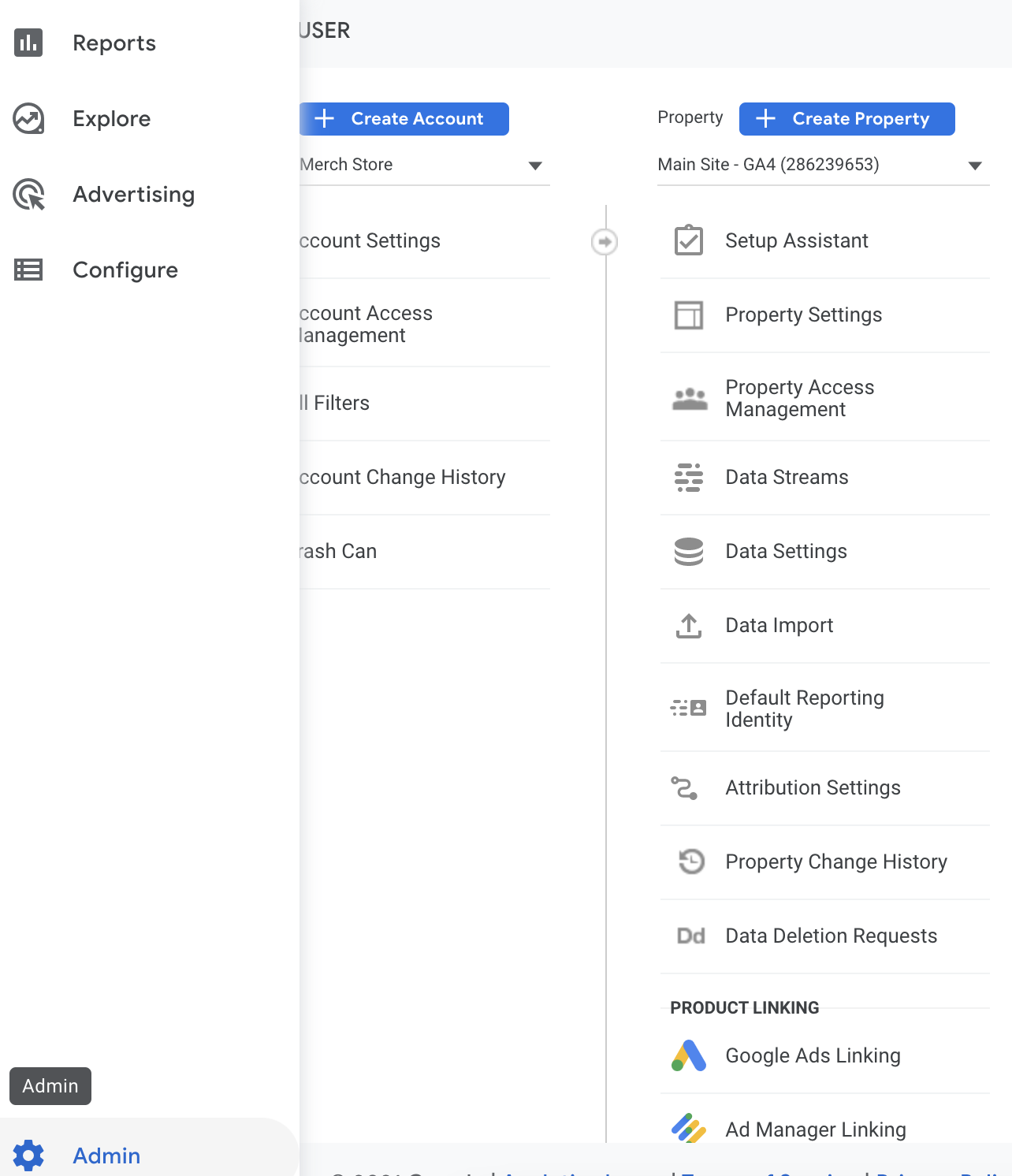Collapse the account column with the arrow circle
Viewport: 1012px width, 1176px height.
[604, 242]
